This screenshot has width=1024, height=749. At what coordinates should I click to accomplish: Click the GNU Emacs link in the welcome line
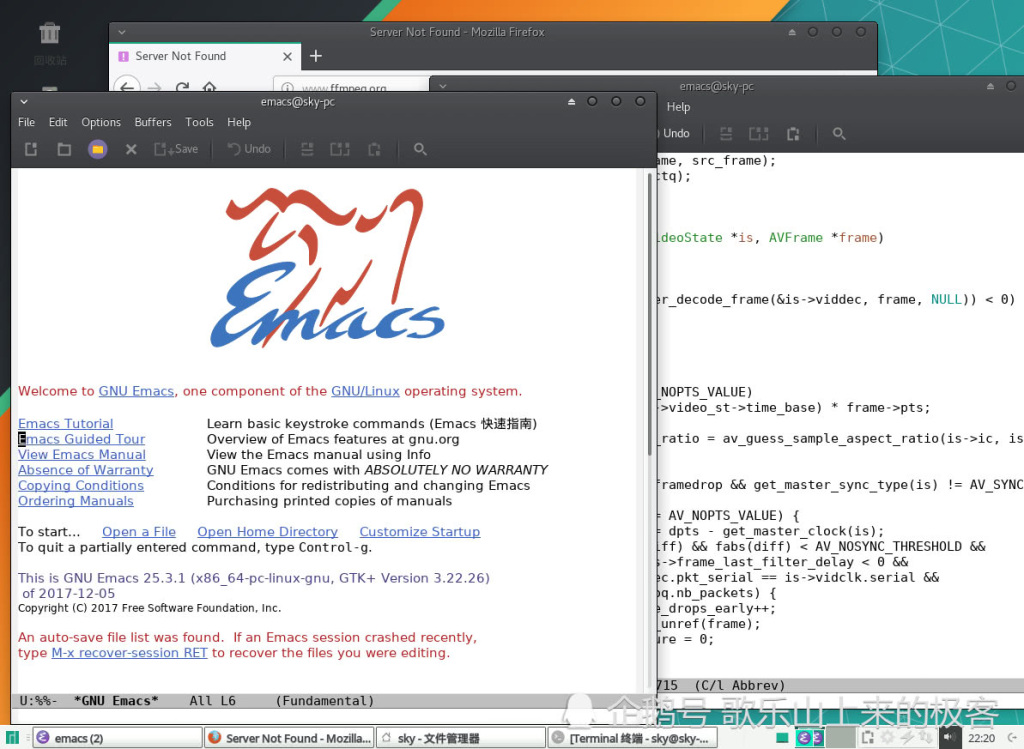pyautogui.click(x=136, y=391)
